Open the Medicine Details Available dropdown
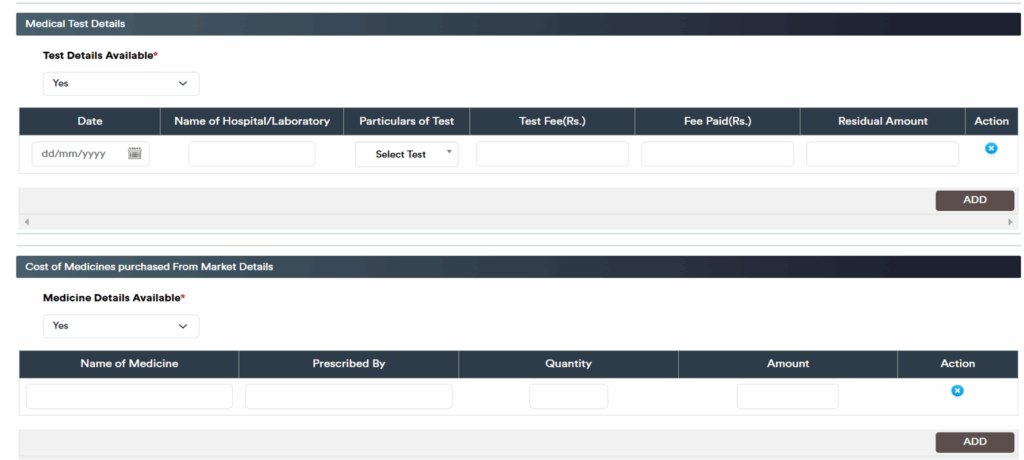This screenshot has width=1024, height=460. click(x=120, y=326)
